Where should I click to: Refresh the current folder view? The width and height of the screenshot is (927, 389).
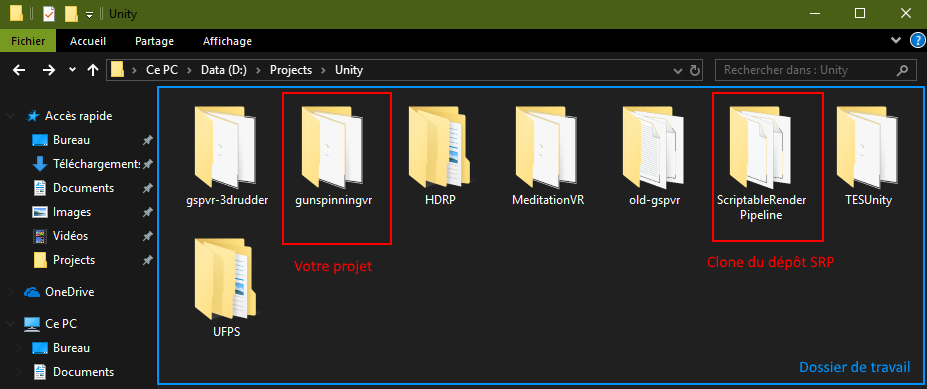695,70
